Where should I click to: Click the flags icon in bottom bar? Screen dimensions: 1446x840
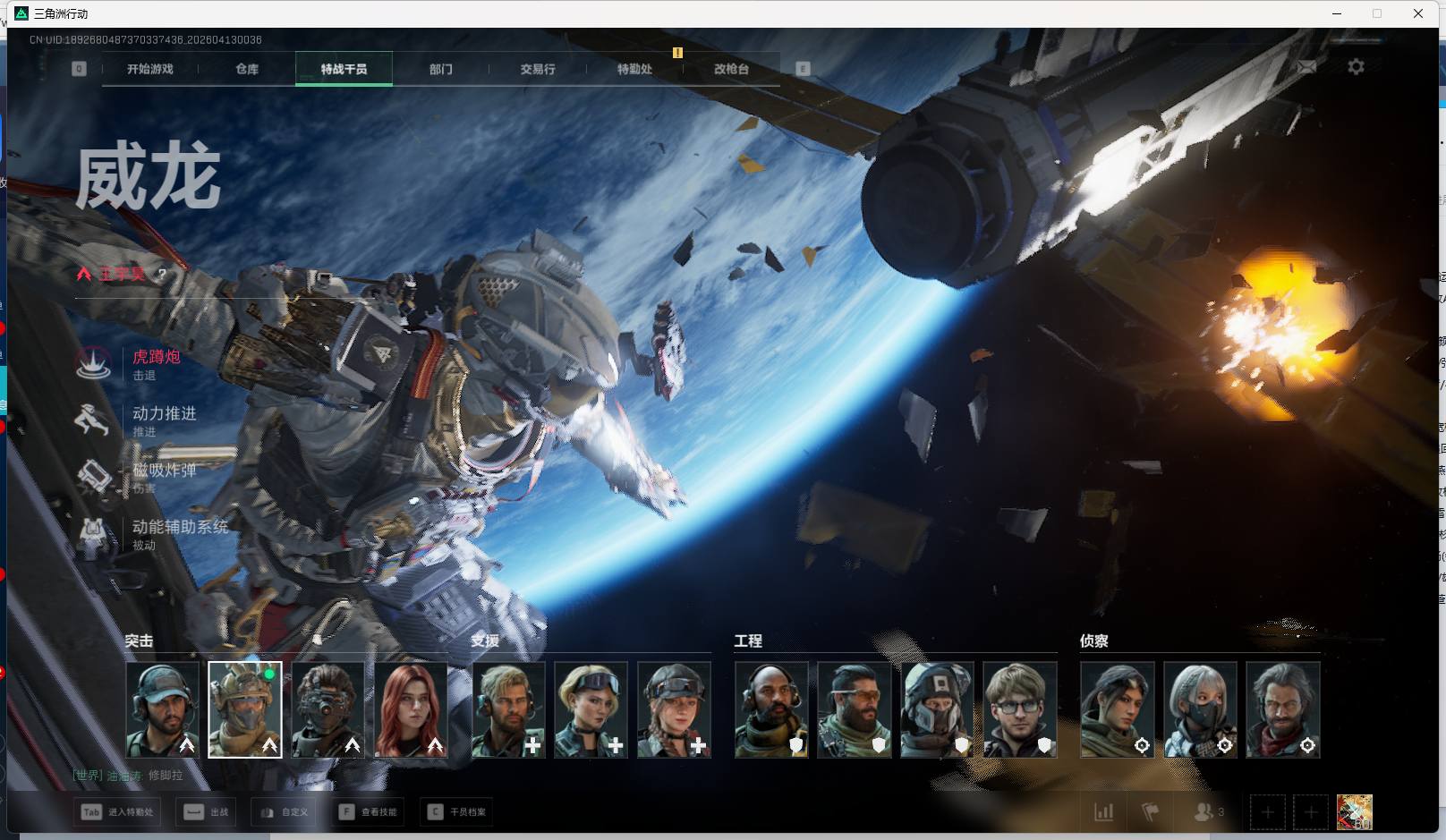click(x=1151, y=812)
